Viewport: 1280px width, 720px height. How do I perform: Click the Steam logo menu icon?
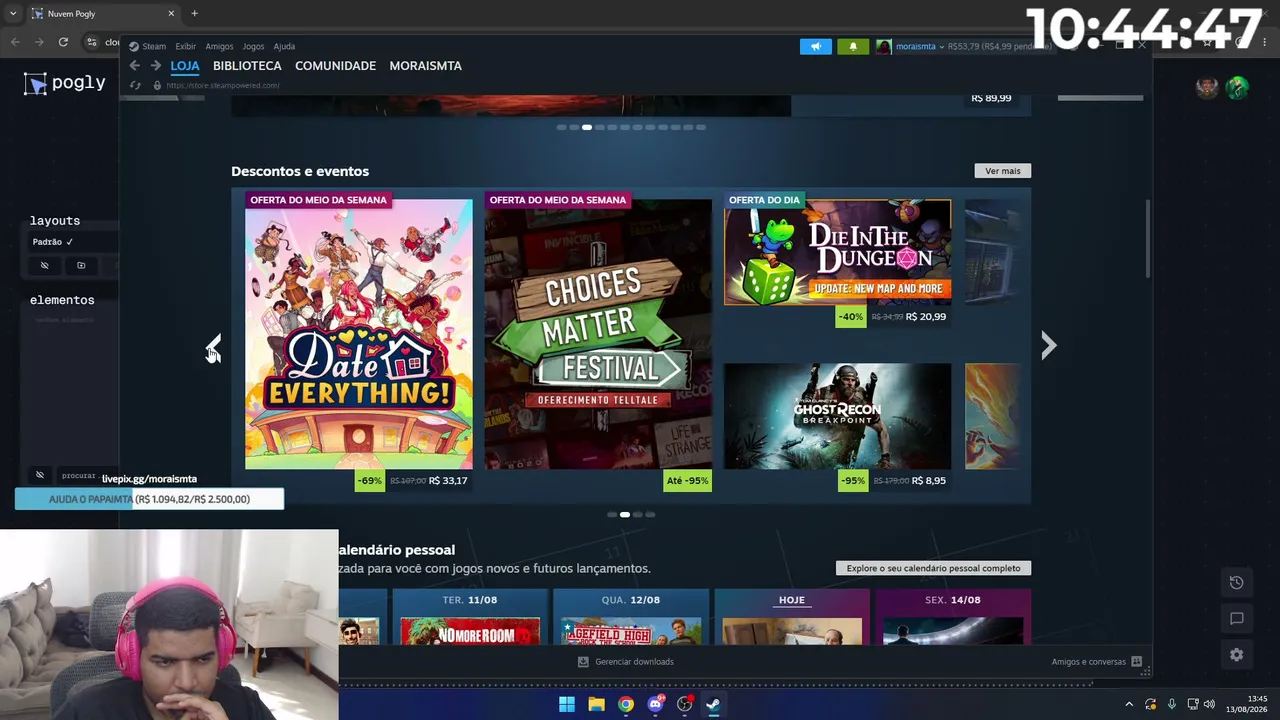(x=134, y=46)
